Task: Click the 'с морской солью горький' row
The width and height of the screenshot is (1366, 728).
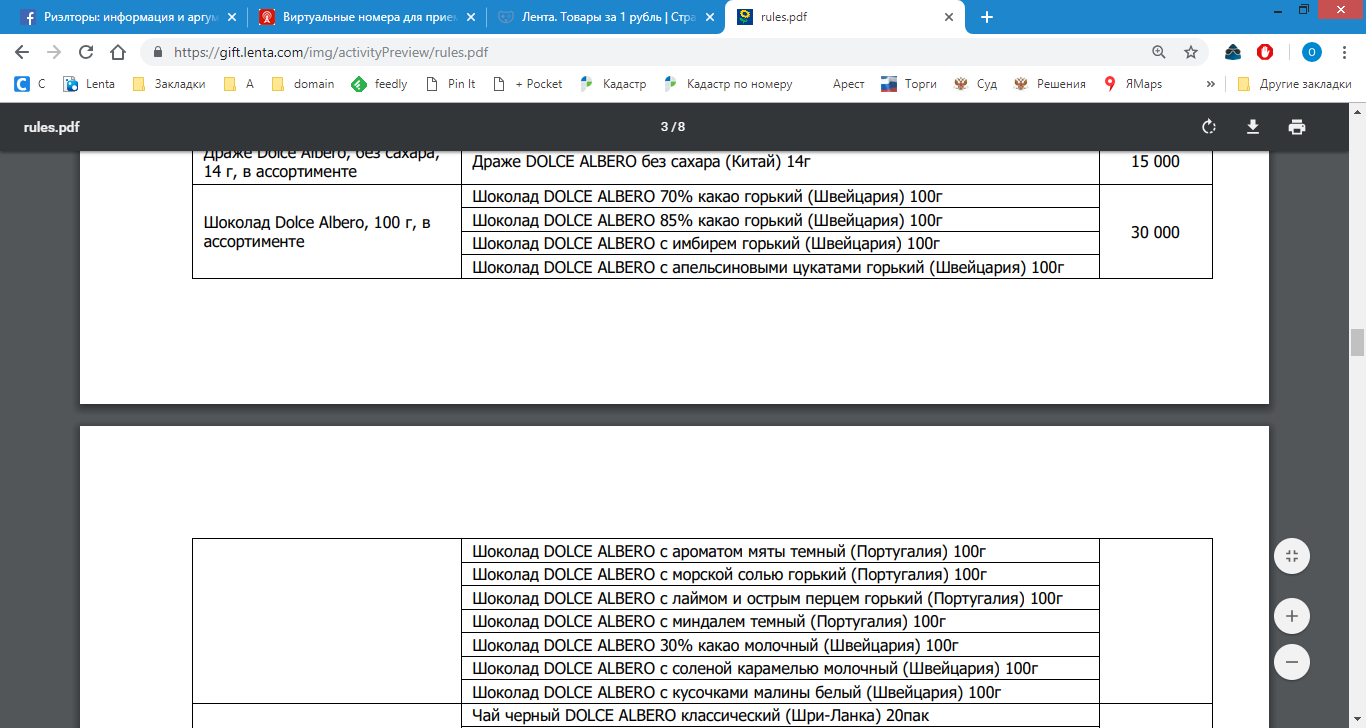Action: pyautogui.click(x=780, y=575)
